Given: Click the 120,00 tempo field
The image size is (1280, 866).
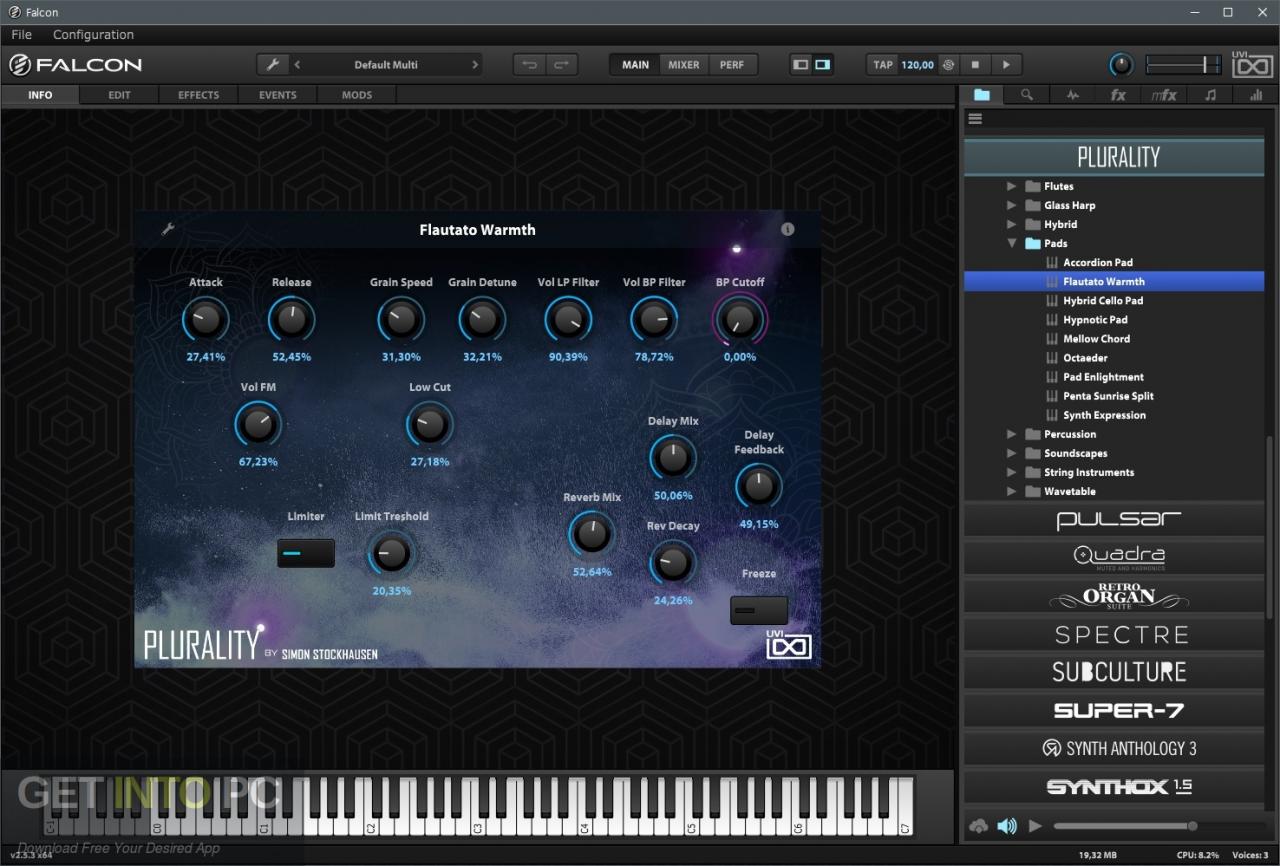Looking at the screenshot, I should tap(917, 65).
